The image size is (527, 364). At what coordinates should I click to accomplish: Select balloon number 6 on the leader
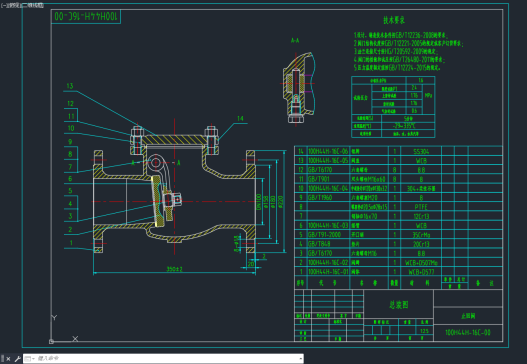(x=70, y=178)
